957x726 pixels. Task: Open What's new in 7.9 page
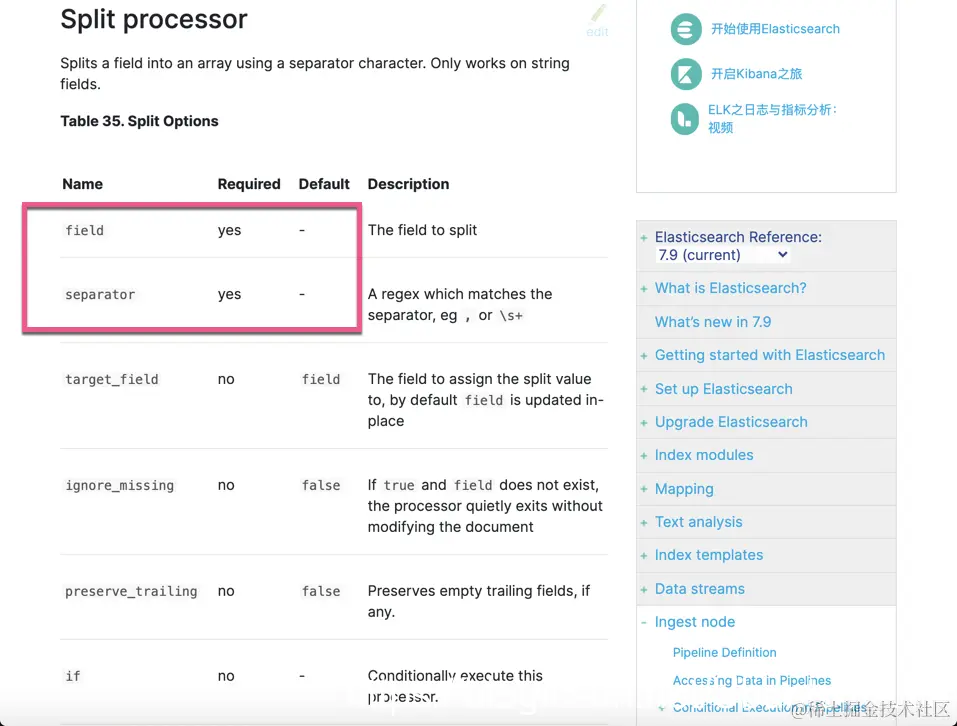713,322
